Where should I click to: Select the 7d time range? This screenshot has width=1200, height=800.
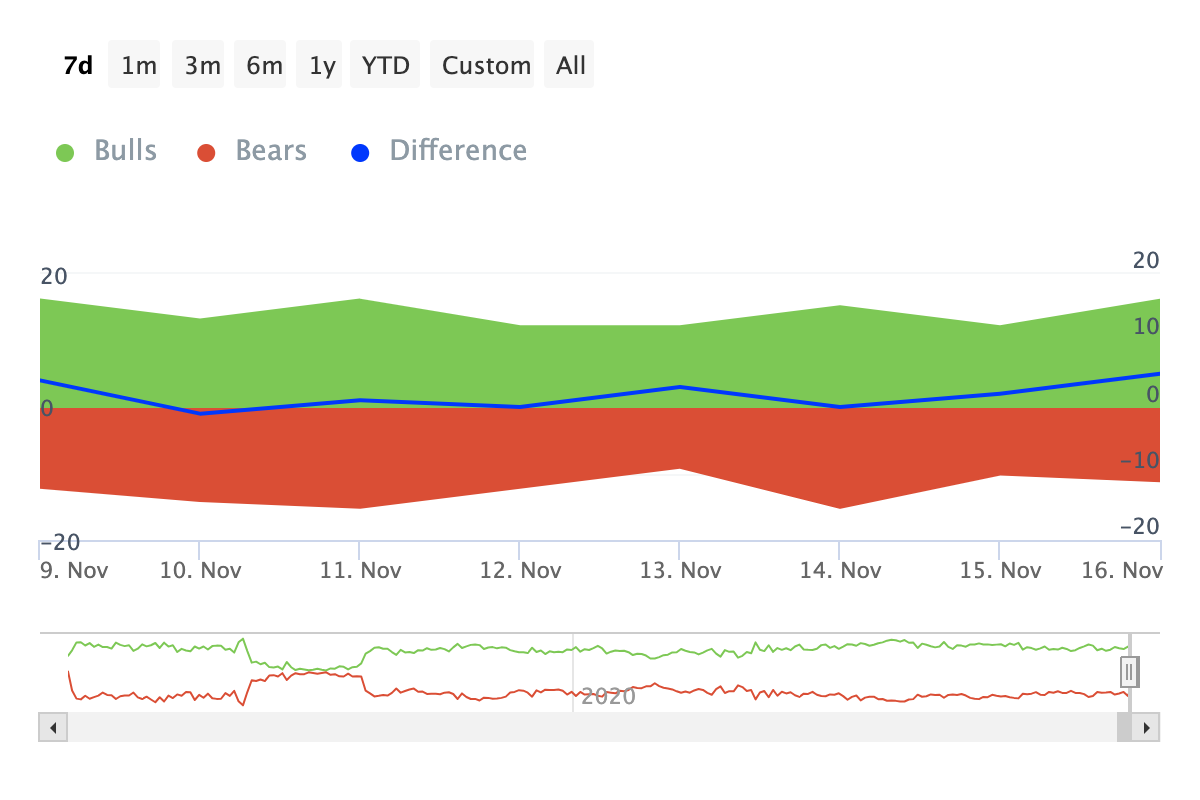[x=78, y=65]
